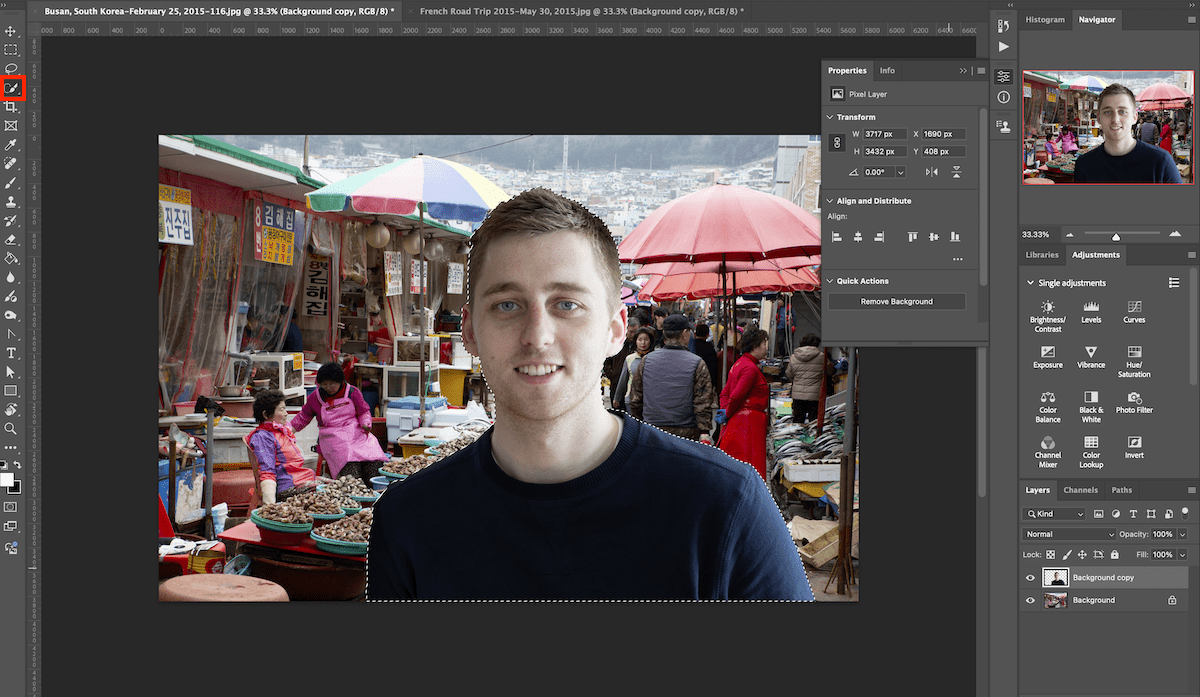Hide the Background copy layer
The image size is (1200, 697).
(x=1030, y=577)
